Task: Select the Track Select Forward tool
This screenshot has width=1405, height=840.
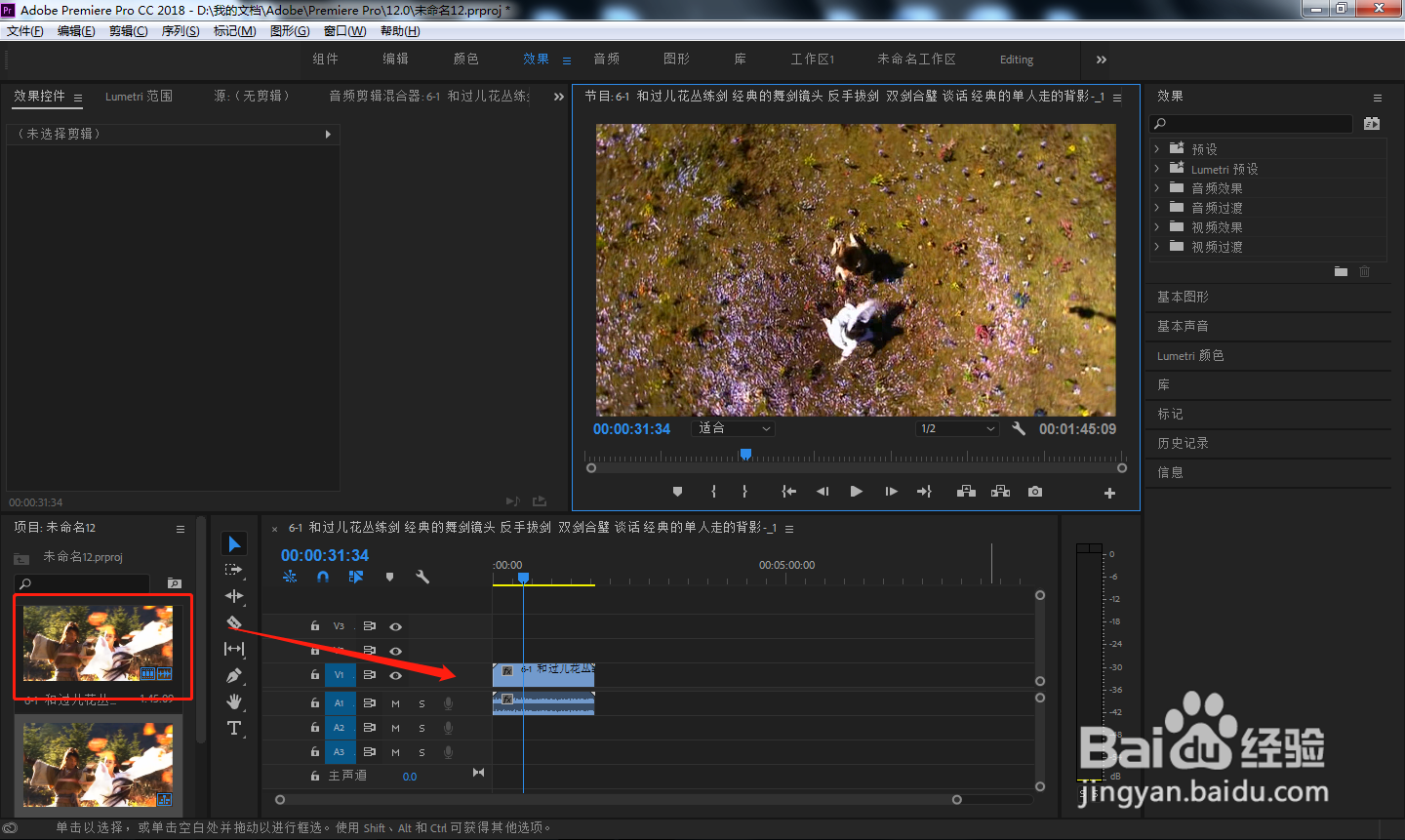Action: (x=234, y=570)
